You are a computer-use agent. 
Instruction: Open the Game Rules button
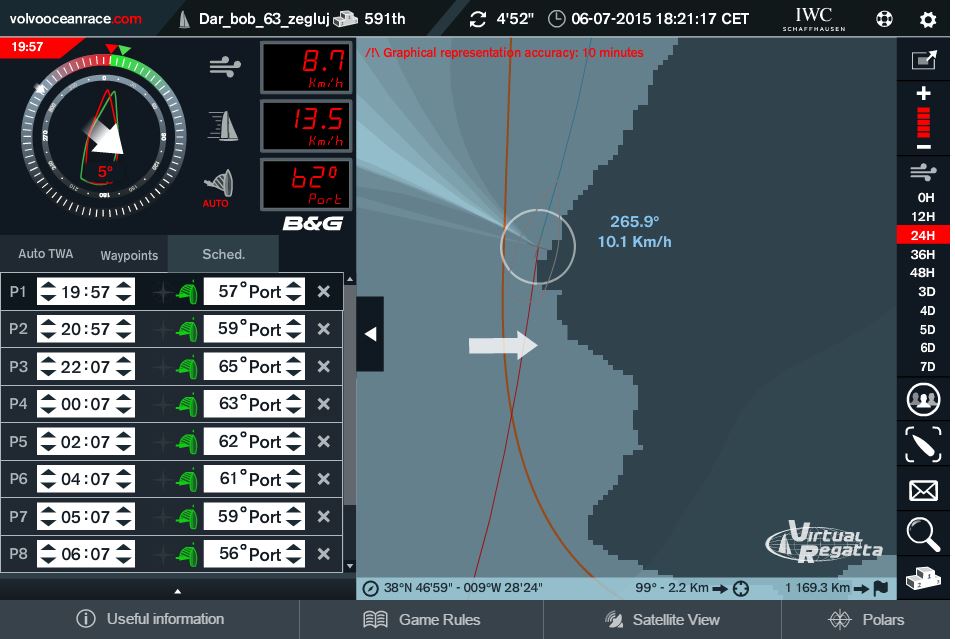(x=422, y=619)
